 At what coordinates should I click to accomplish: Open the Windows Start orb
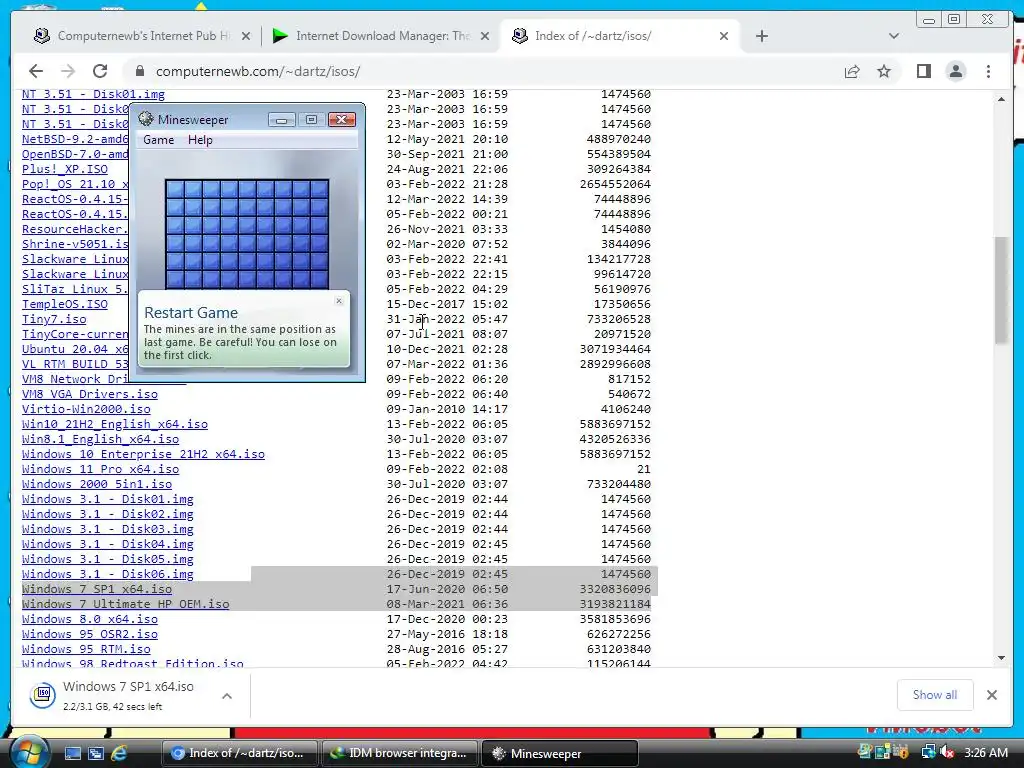pyautogui.click(x=29, y=752)
